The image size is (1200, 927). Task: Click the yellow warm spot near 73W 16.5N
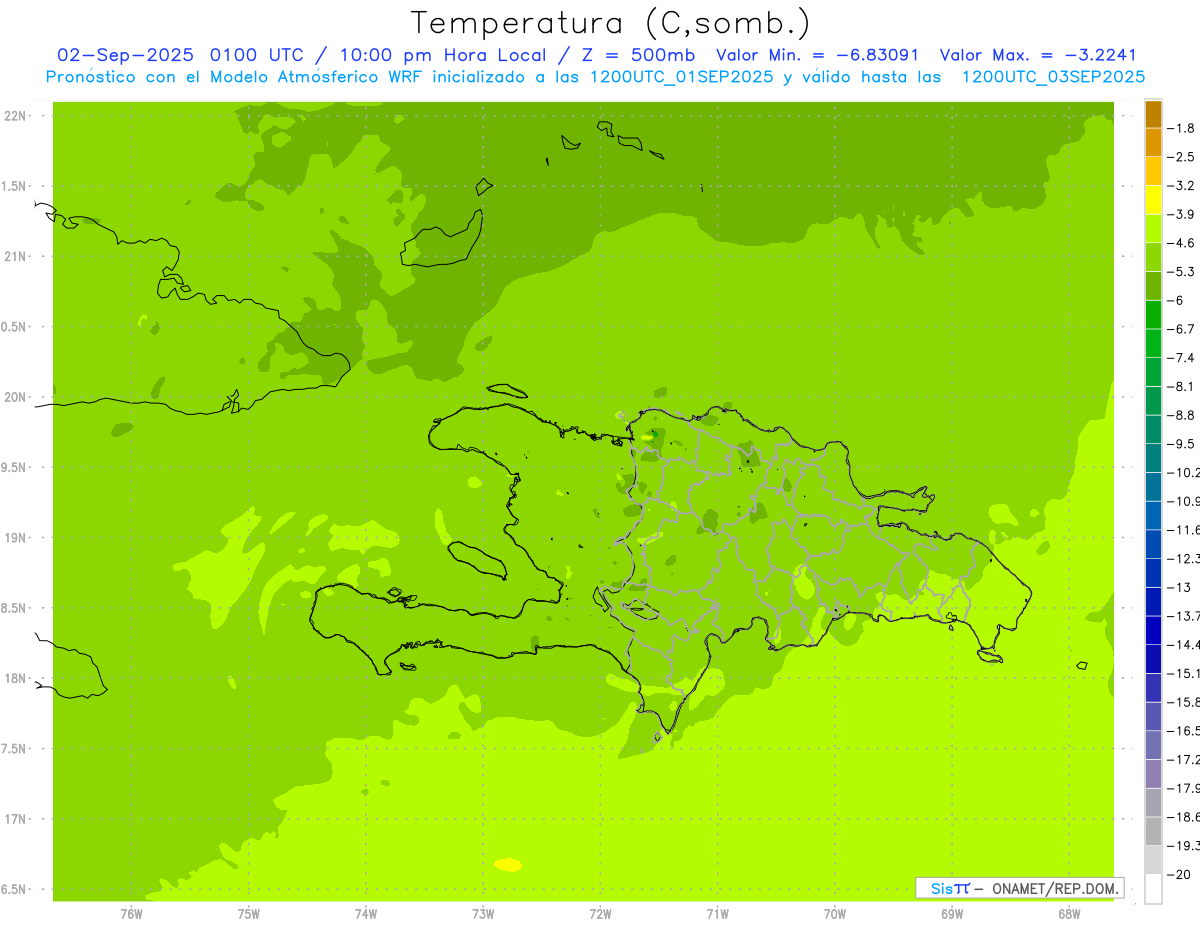pyautogui.click(x=508, y=864)
